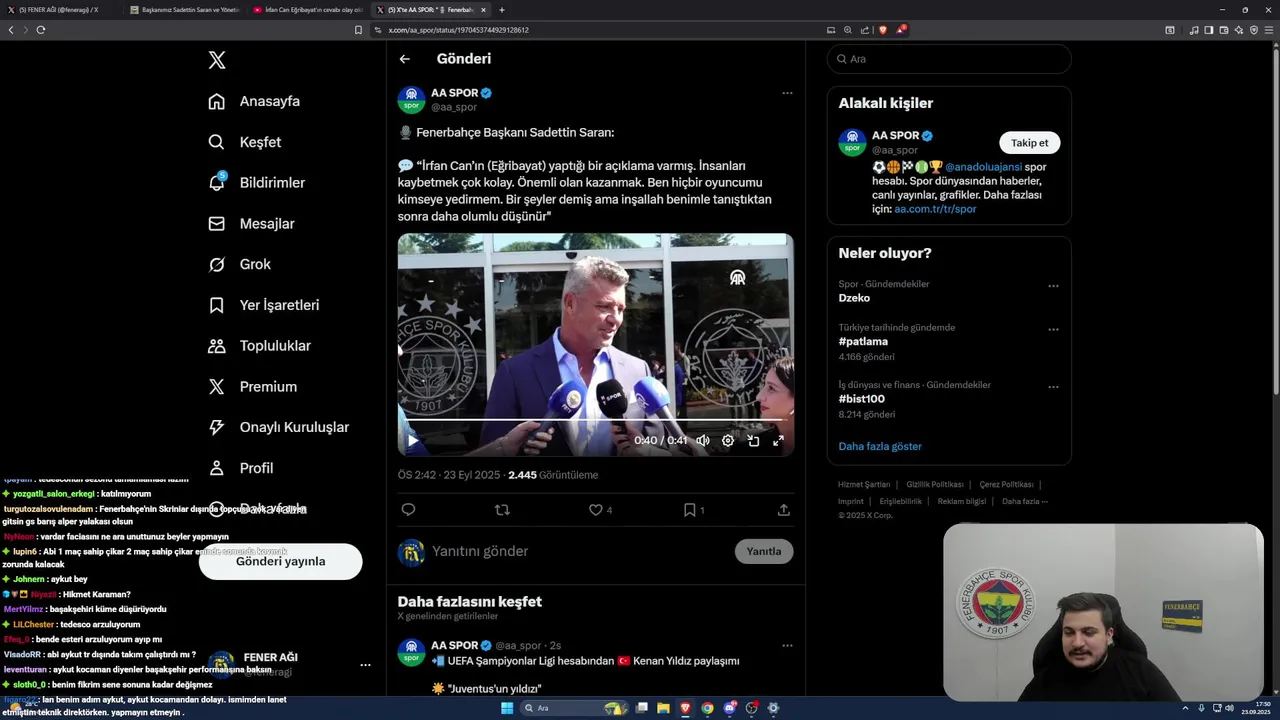The height and width of the screenshot is (720, 1280).
Task: Click the browser address bar URL
Action: [x=458, y=30]
